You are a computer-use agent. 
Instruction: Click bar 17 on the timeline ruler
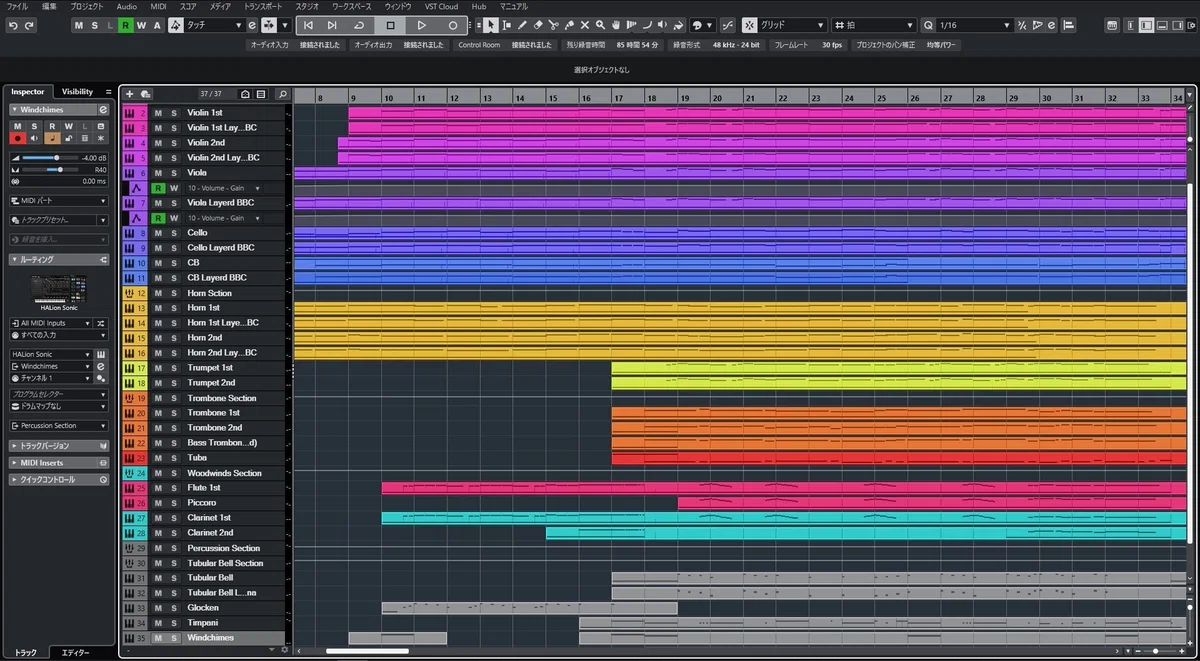tap(619, 97)
